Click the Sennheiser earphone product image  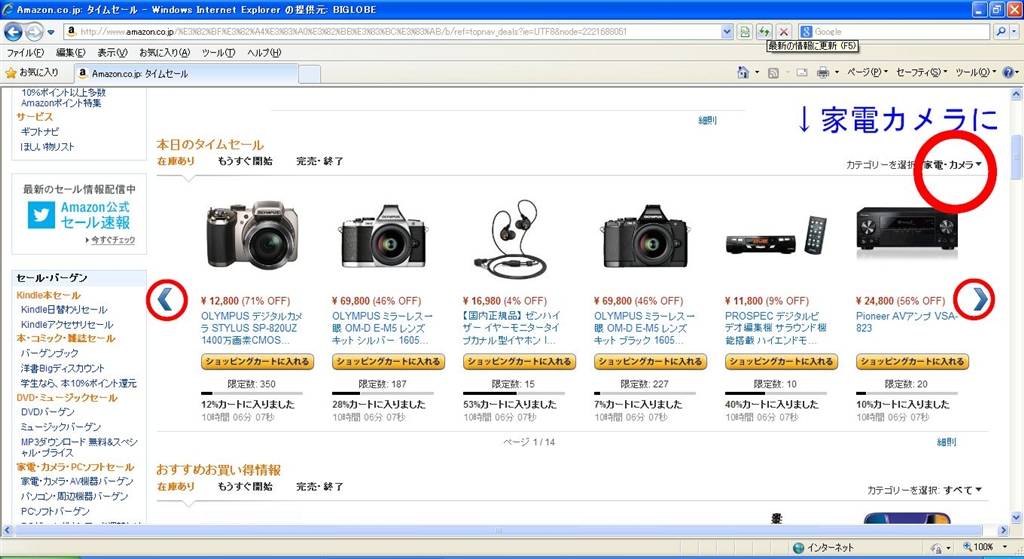[511, 239]
